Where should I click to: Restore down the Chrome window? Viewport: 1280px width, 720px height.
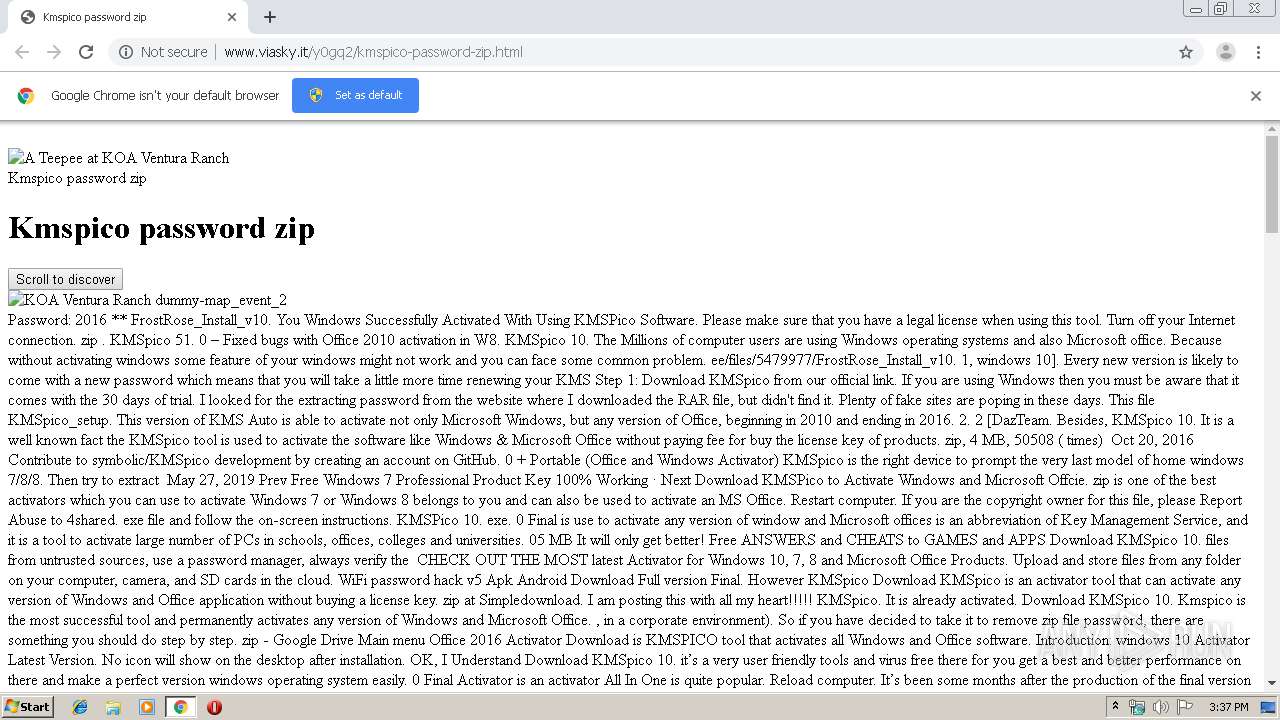click(1221, 9)
